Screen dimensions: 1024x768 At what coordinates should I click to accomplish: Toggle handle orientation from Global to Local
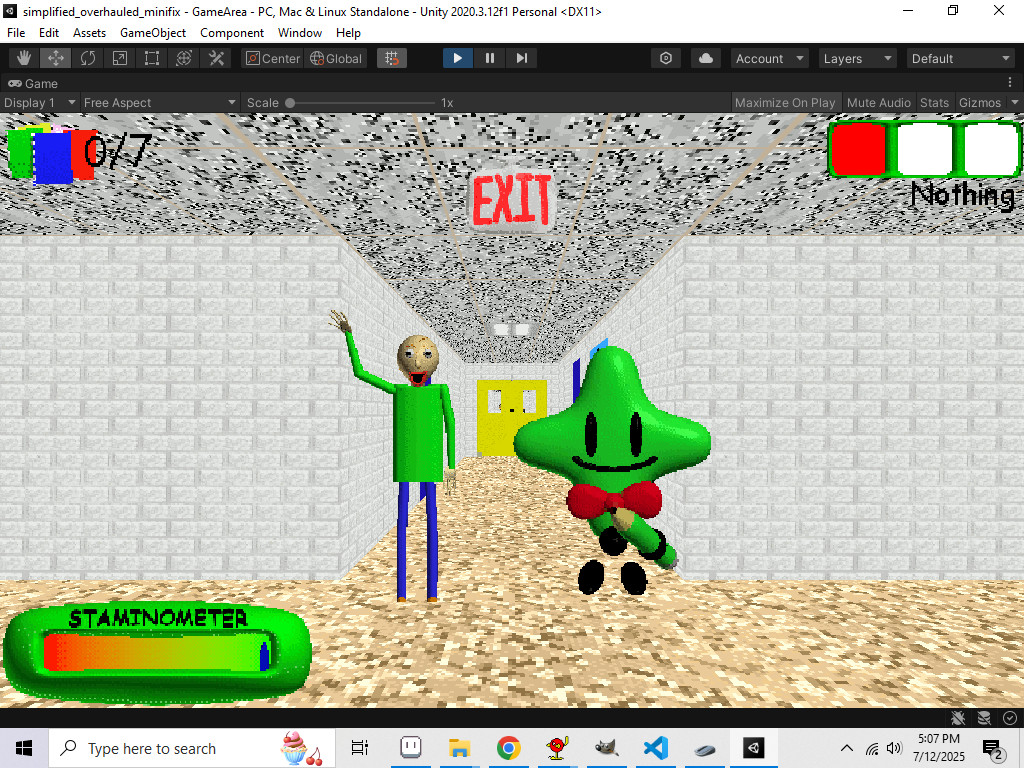pos(336,58)
